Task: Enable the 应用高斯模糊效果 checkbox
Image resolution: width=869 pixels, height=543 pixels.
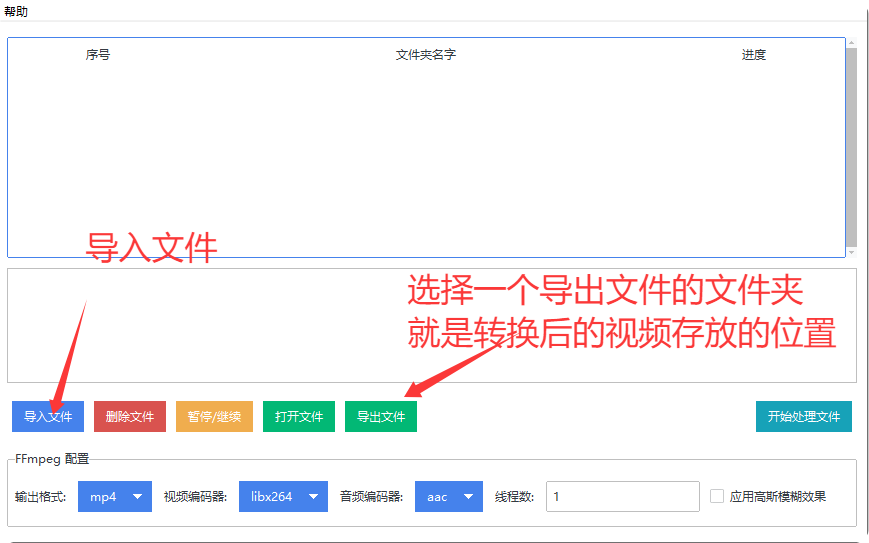Action: (x=717, y=496)
